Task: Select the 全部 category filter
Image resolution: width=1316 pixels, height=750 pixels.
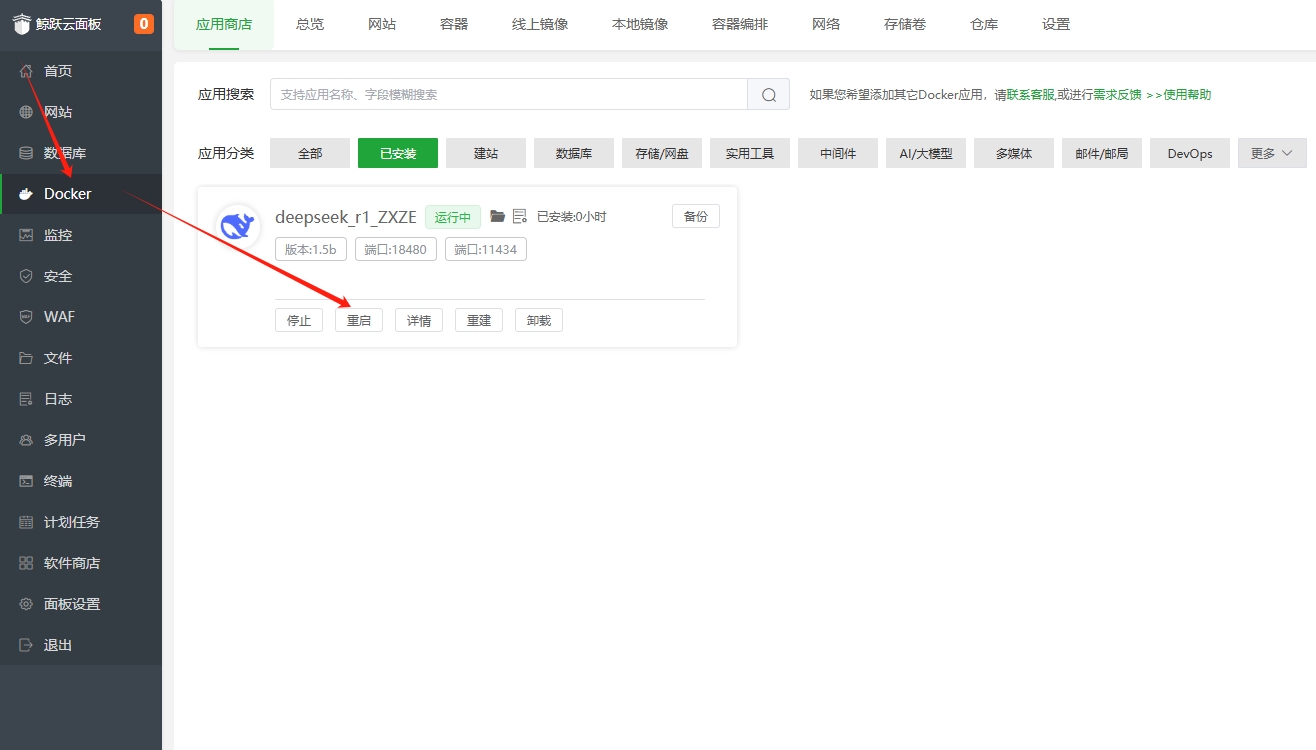Action: (x=310, y=153)
